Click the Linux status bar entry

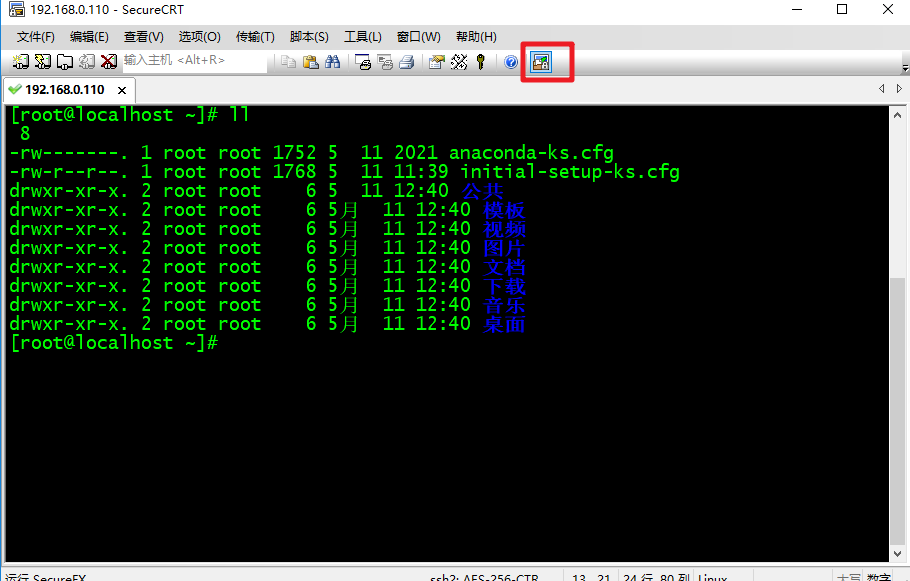(712, 577)
